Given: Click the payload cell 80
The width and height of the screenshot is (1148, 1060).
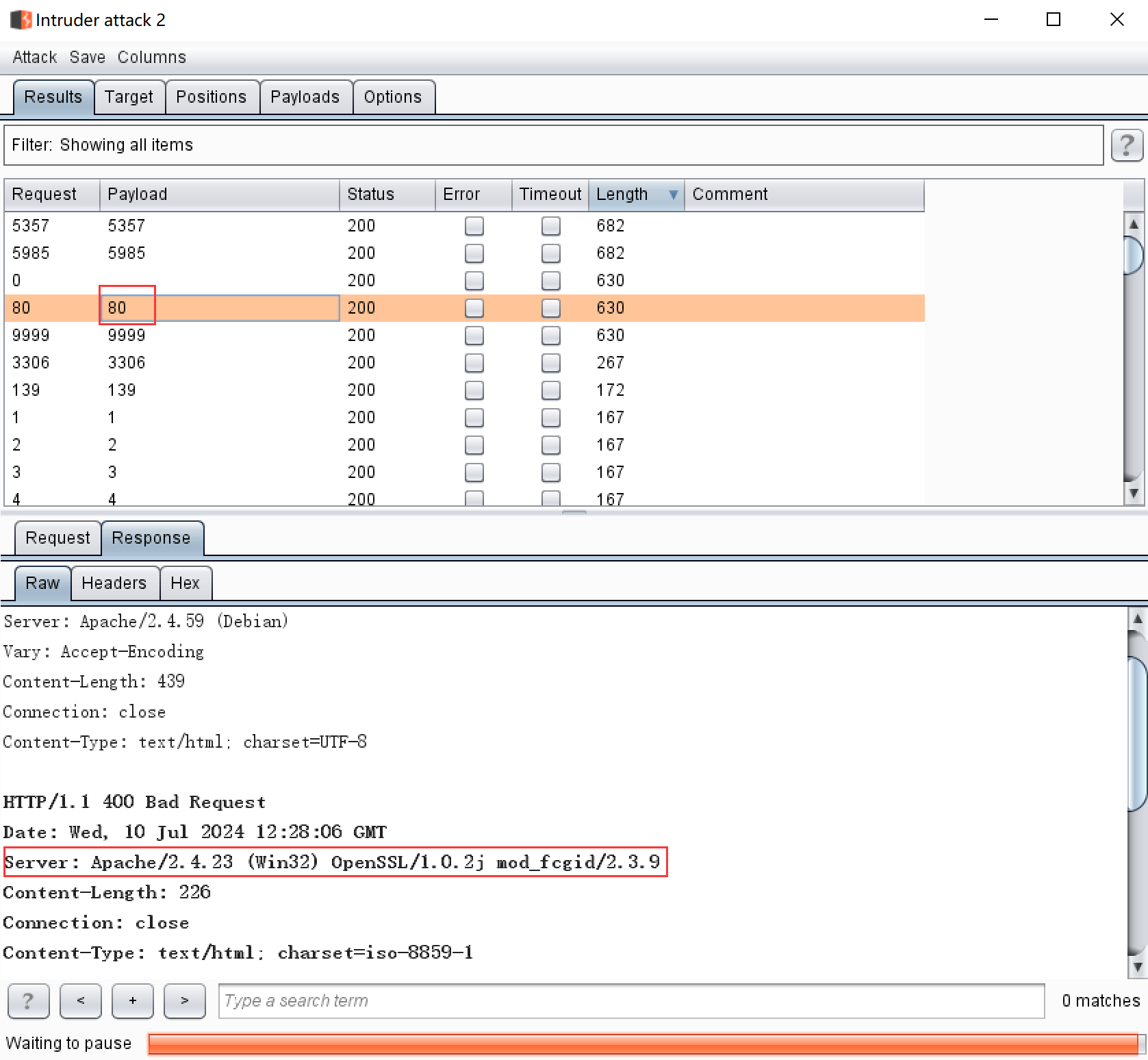Looking at the screenshot, I should point(220,308).
